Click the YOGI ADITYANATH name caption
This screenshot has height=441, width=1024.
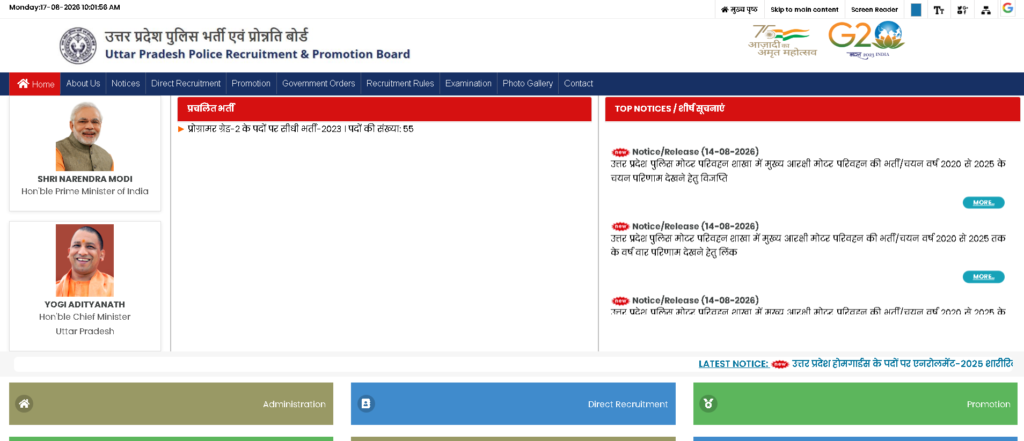pos(85,304)
